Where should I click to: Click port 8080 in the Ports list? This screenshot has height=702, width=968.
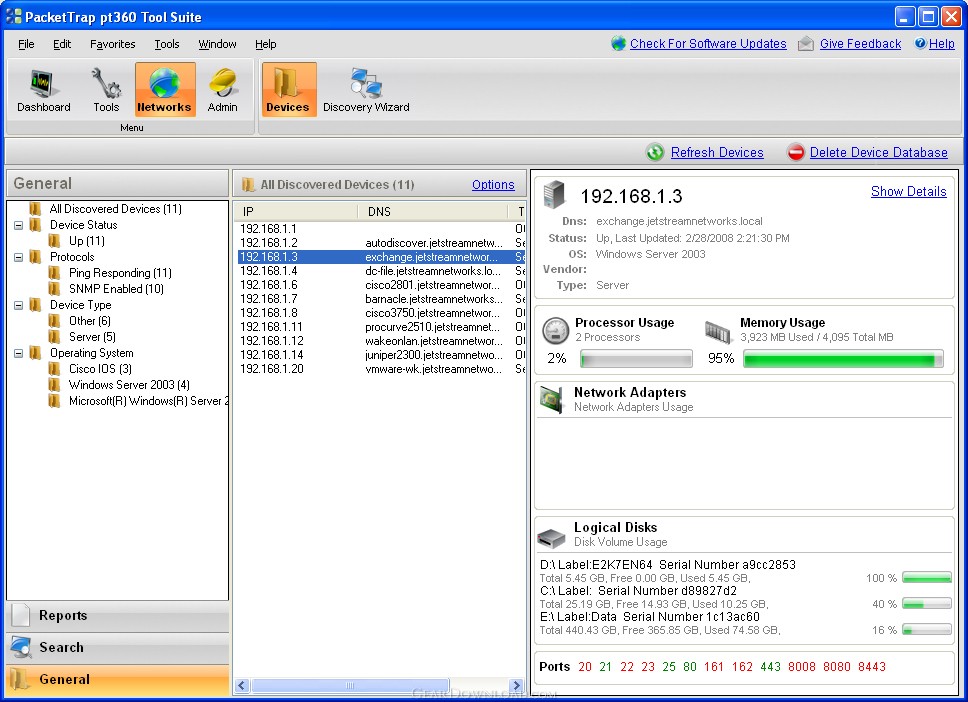837,667
